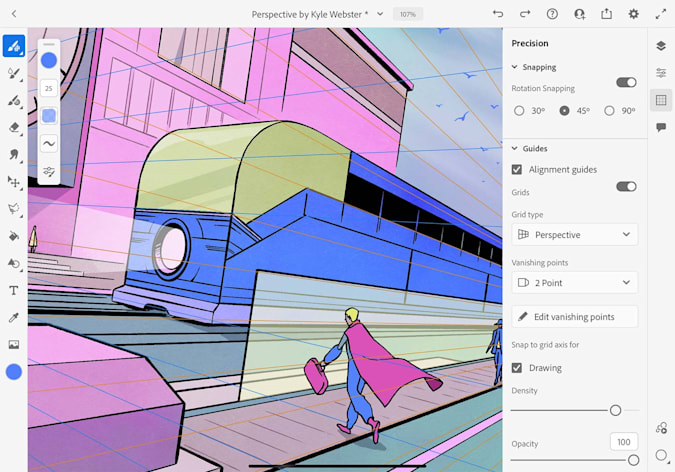This screenshot has height=472, width=675.
Task: Click the Redo arrow
Action: click(525, 14)
